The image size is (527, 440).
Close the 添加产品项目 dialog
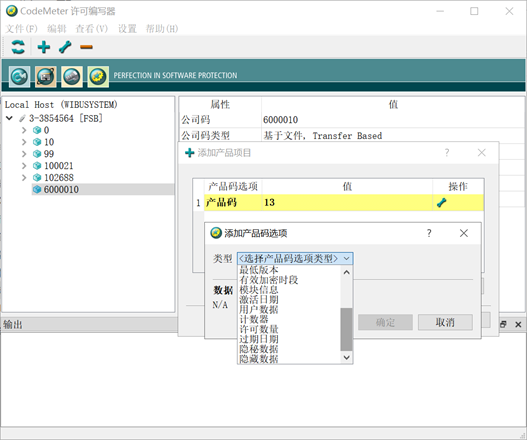(482, 153)
